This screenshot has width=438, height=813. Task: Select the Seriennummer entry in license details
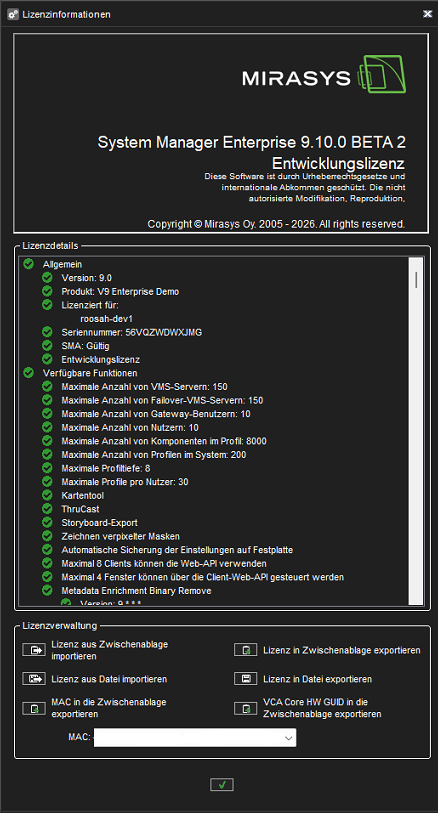click(x=132, y=332)
